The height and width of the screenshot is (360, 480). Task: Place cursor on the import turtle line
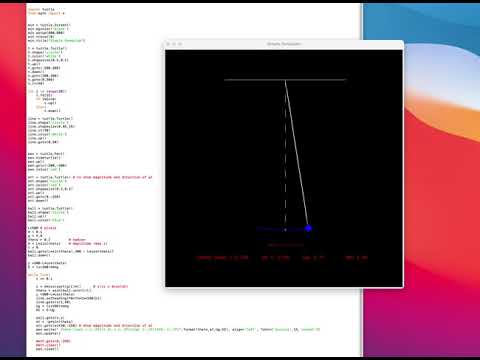point(41,9)
